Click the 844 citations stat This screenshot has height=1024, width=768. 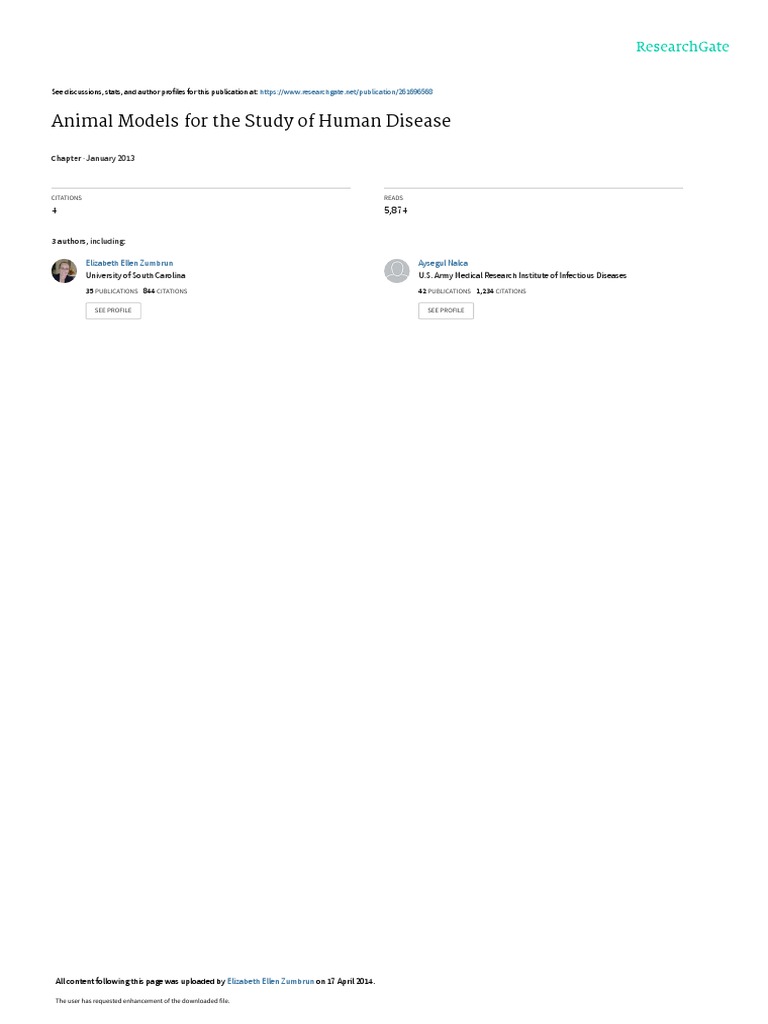click(165, 291)
